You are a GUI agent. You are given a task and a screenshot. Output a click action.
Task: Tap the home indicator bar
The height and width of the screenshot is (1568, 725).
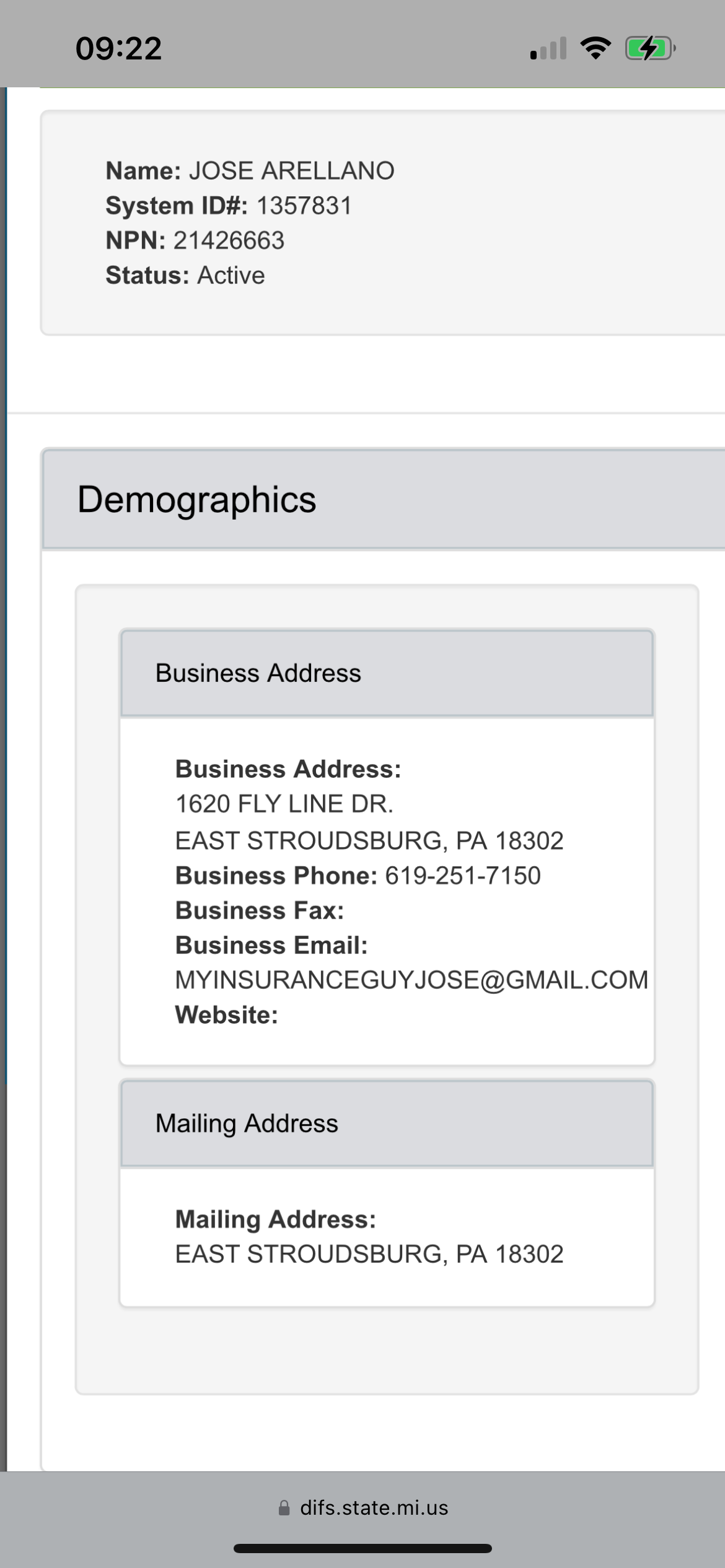point(362,1548)
